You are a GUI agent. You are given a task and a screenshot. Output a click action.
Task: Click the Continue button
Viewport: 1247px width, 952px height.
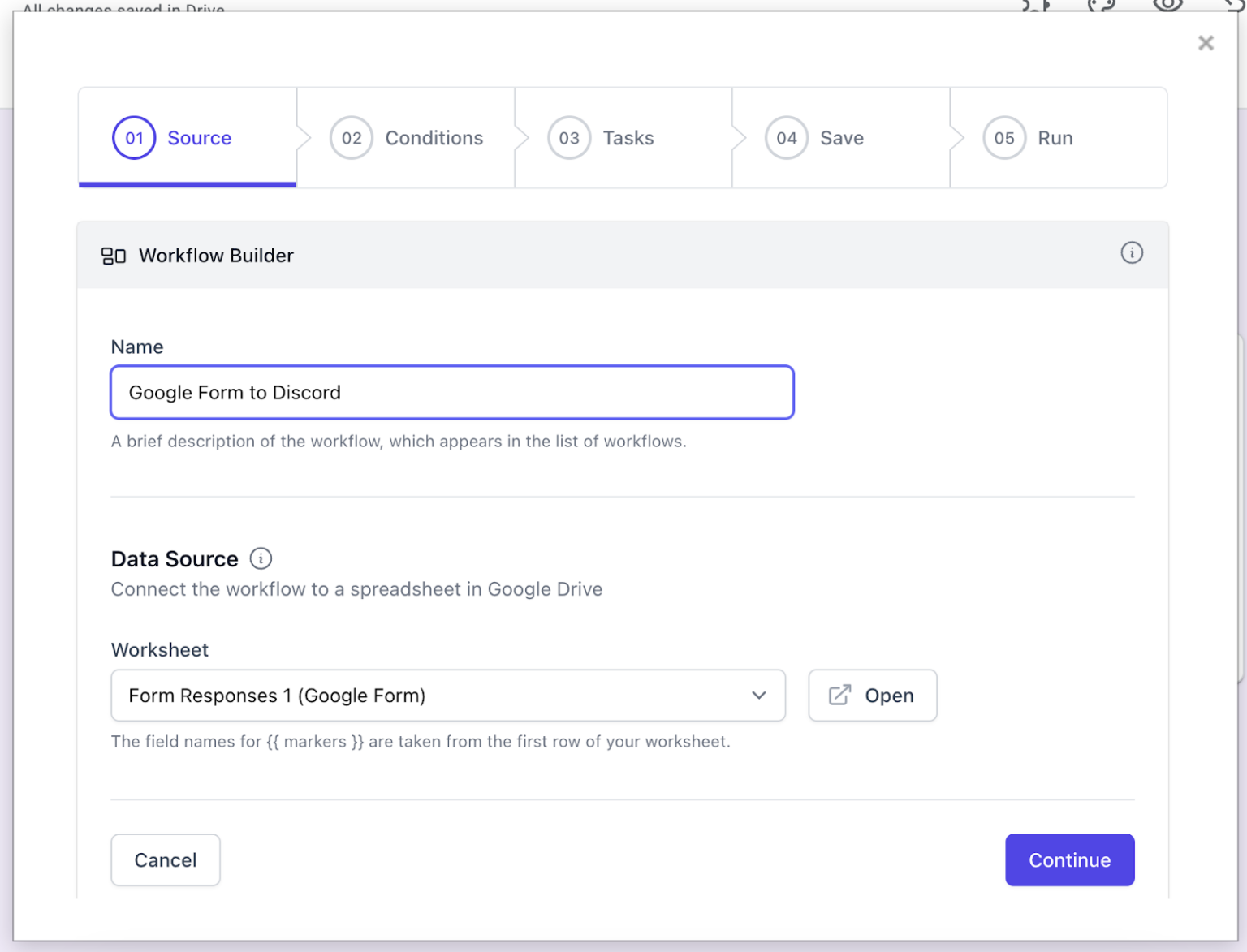click(x=1069, y=859)
